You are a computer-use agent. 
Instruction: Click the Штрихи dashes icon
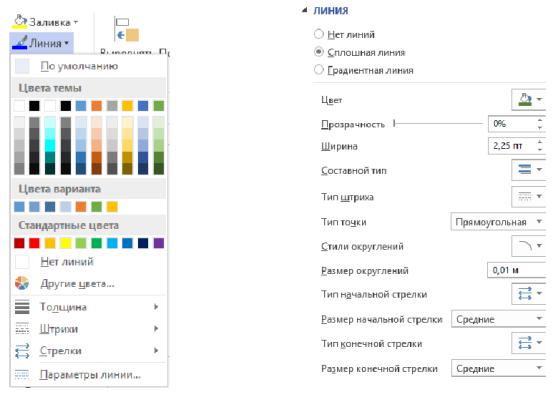coord(22,329)
